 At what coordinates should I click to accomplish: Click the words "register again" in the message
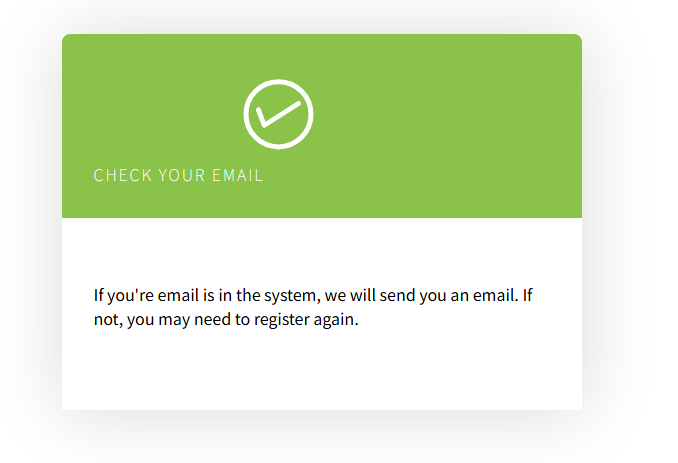pos(306,320)
